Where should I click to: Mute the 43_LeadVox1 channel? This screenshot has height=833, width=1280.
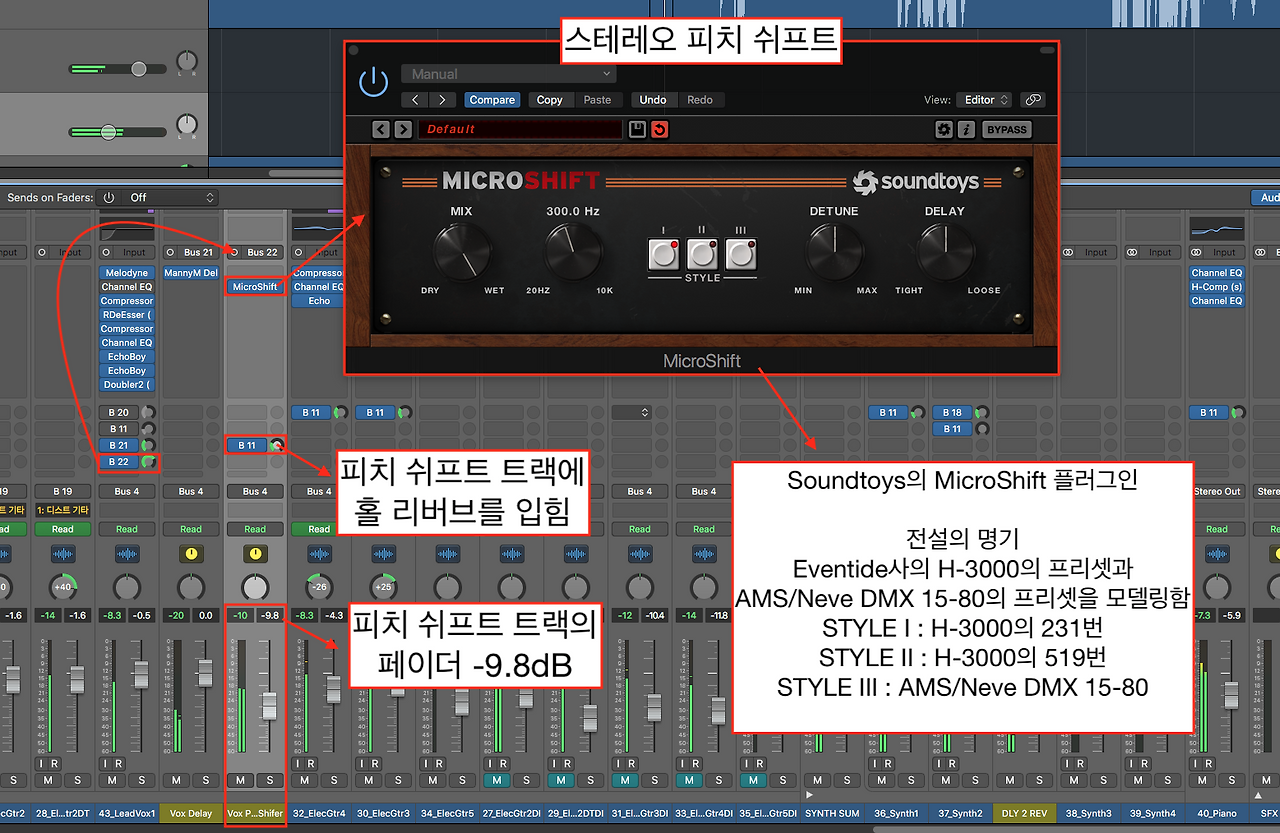(112, 780)
